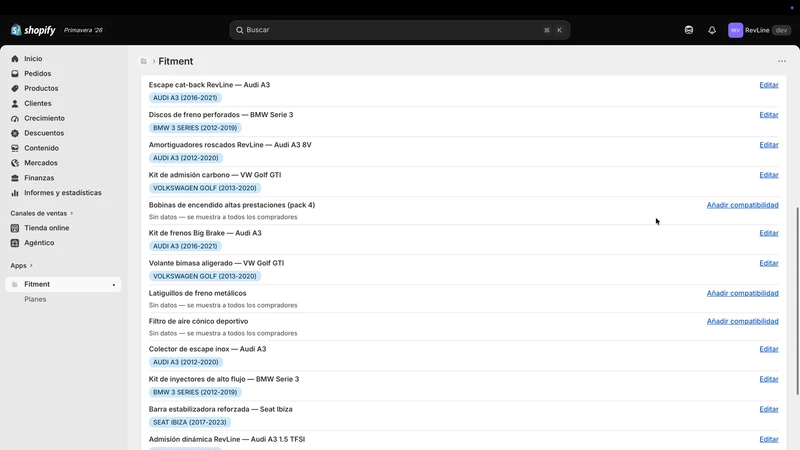Viewport: 800px width, 450px height.
Task: Click the Descuentos badge icon
Action: [15, 133]
